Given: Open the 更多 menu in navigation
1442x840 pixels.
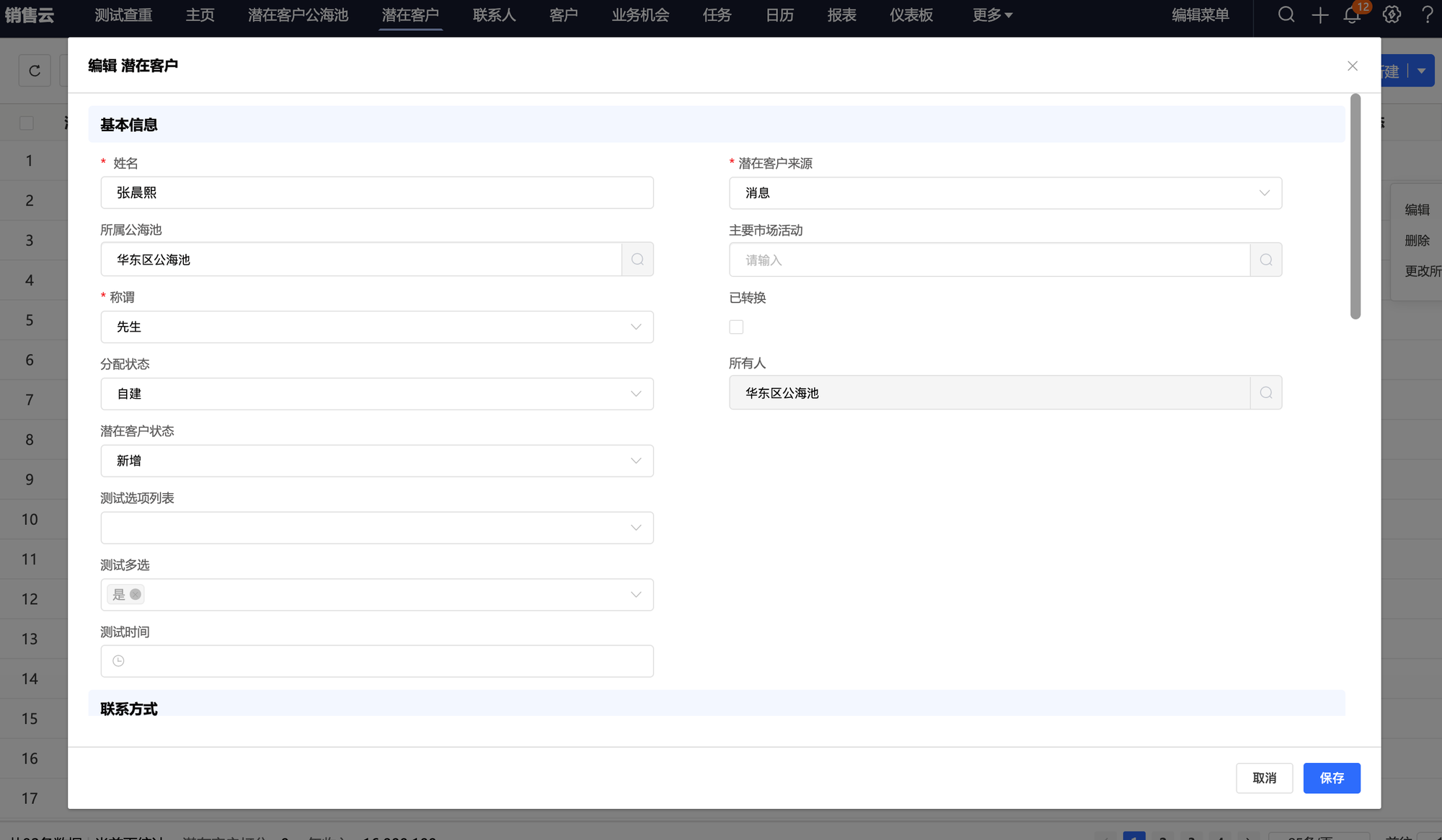Looking at the screenshot, I should coord(992,15).
